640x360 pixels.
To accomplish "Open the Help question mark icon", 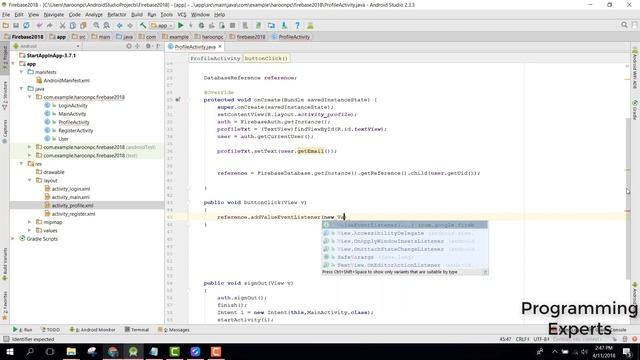I will point(298,25).
